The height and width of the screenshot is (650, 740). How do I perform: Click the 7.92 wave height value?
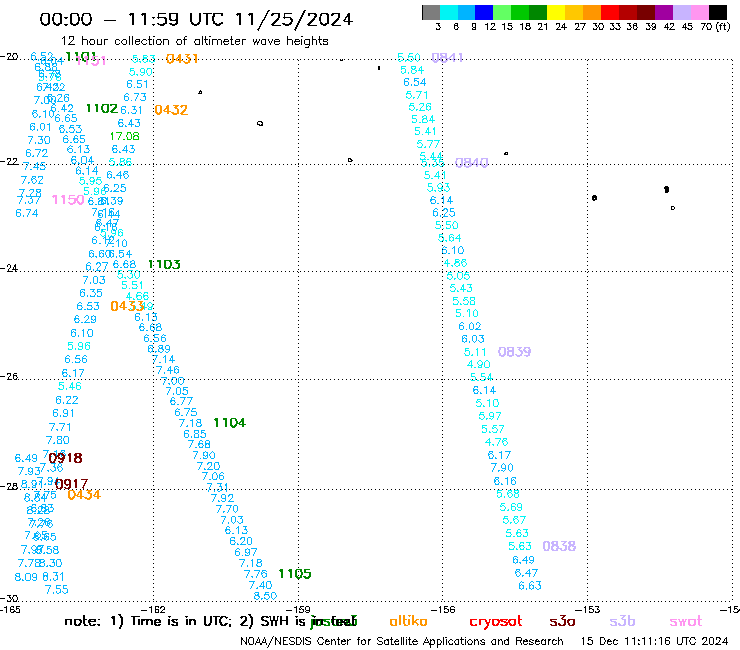click(222, 498)
